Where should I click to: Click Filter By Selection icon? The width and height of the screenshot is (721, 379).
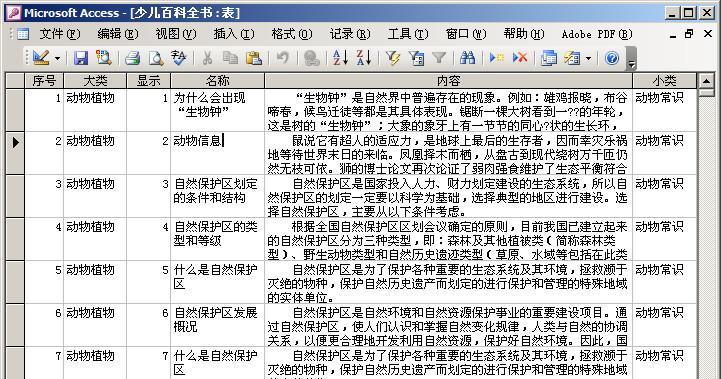392,58
